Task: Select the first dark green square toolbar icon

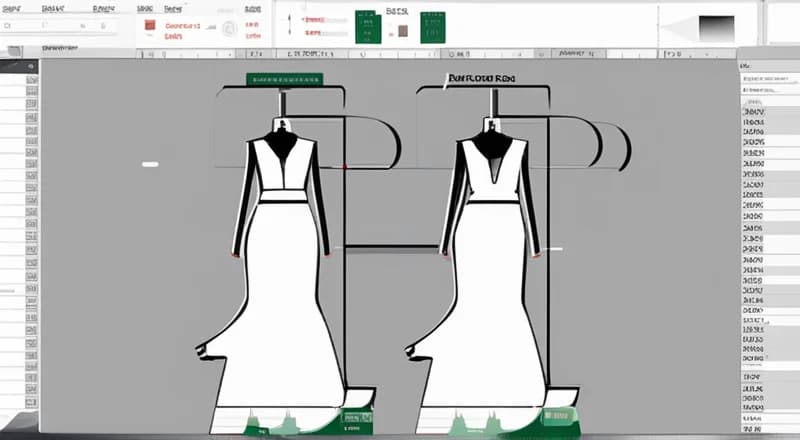Action: click(x=368, y=27)
